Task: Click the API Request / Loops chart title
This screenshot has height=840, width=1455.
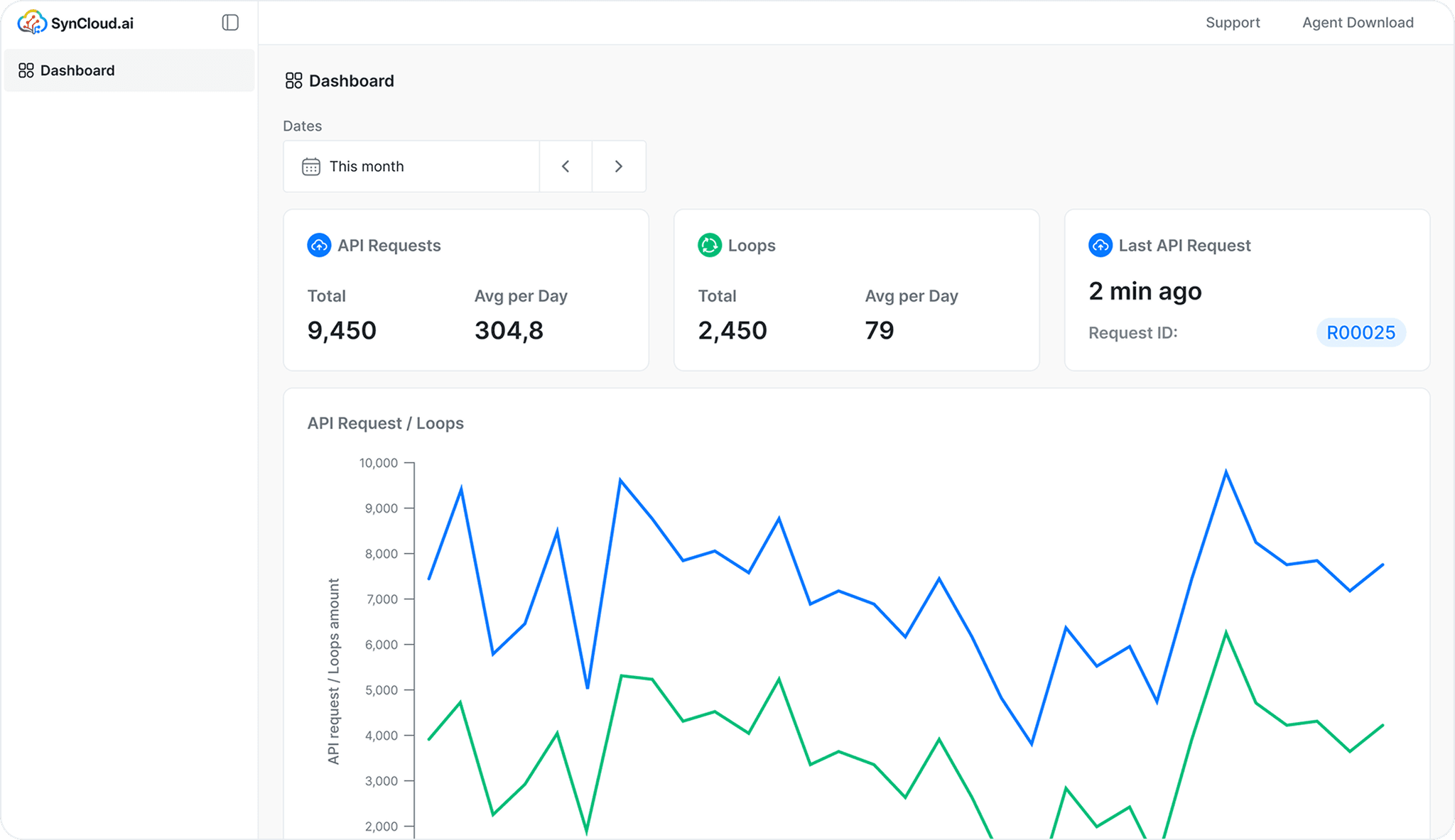Action: 385,422
